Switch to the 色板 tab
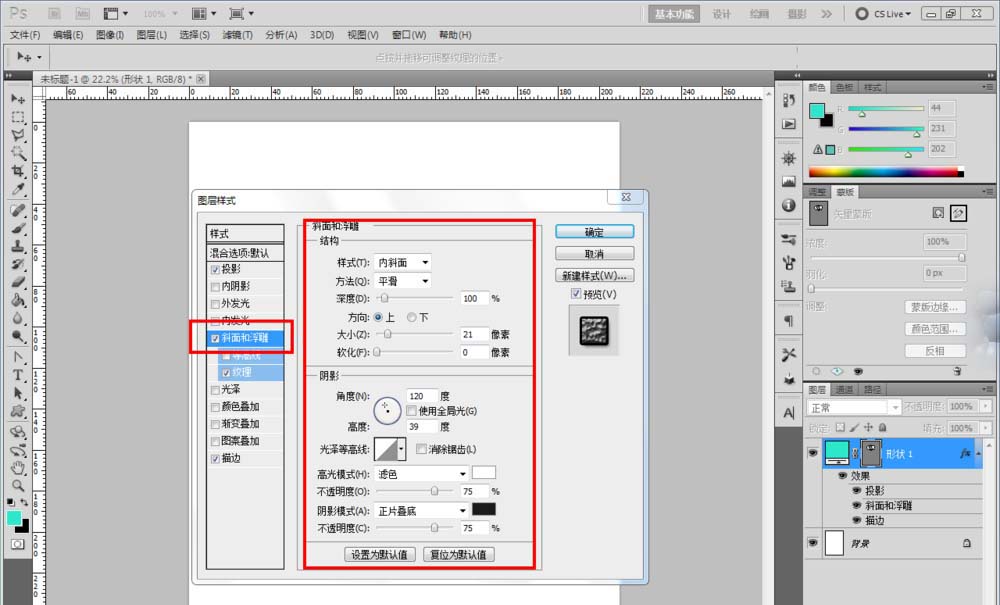Image resolution: width=1000 pixels, height=605 pixels. click(x=844, y=87)
